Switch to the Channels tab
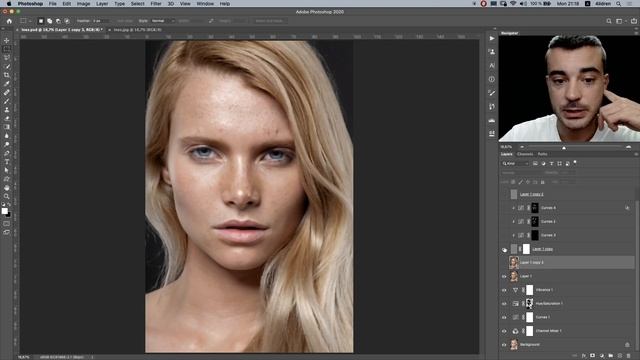The image size is (640, 360). point(525,154)
